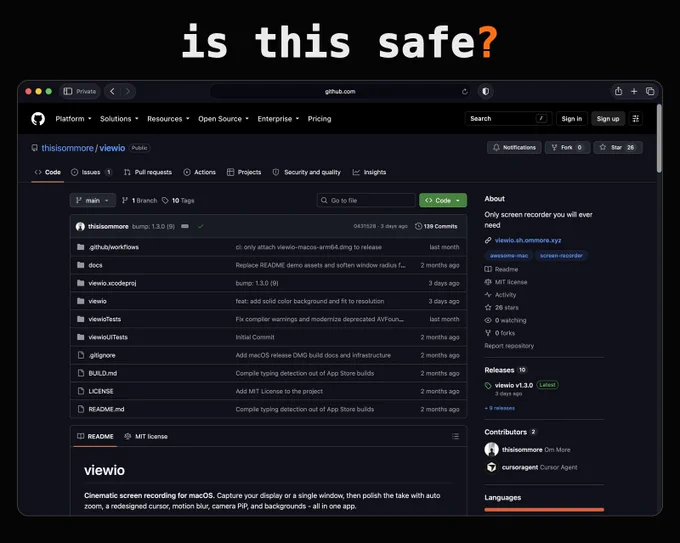
Task: Open the screen-recorder topic tag
Action: [x=561, y=255]
